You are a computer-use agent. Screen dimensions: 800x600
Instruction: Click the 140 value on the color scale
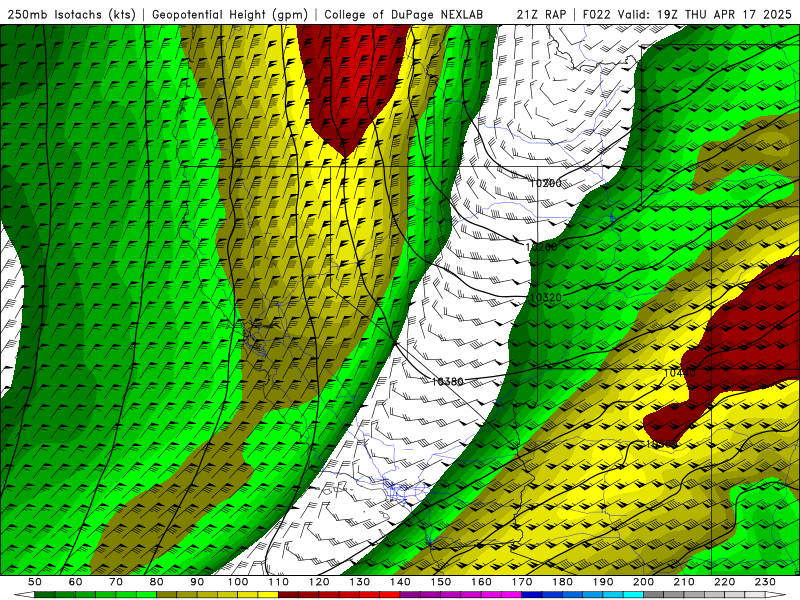click(400, 582)
